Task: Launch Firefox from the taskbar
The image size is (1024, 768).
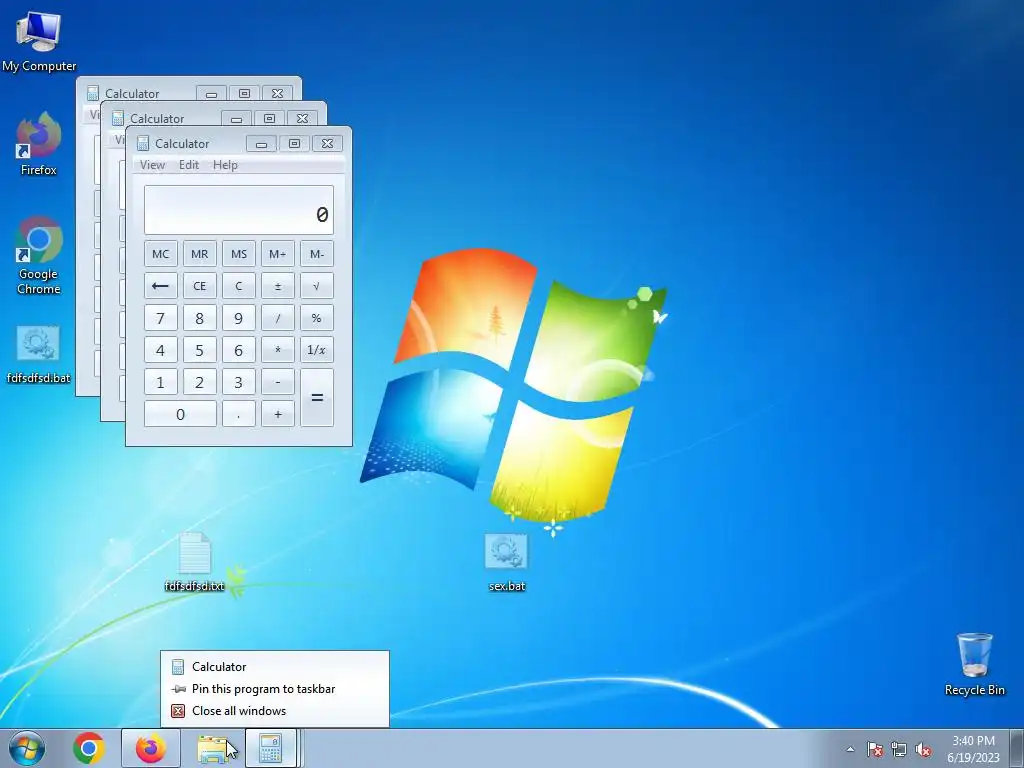Action: (x=150, y=748)
